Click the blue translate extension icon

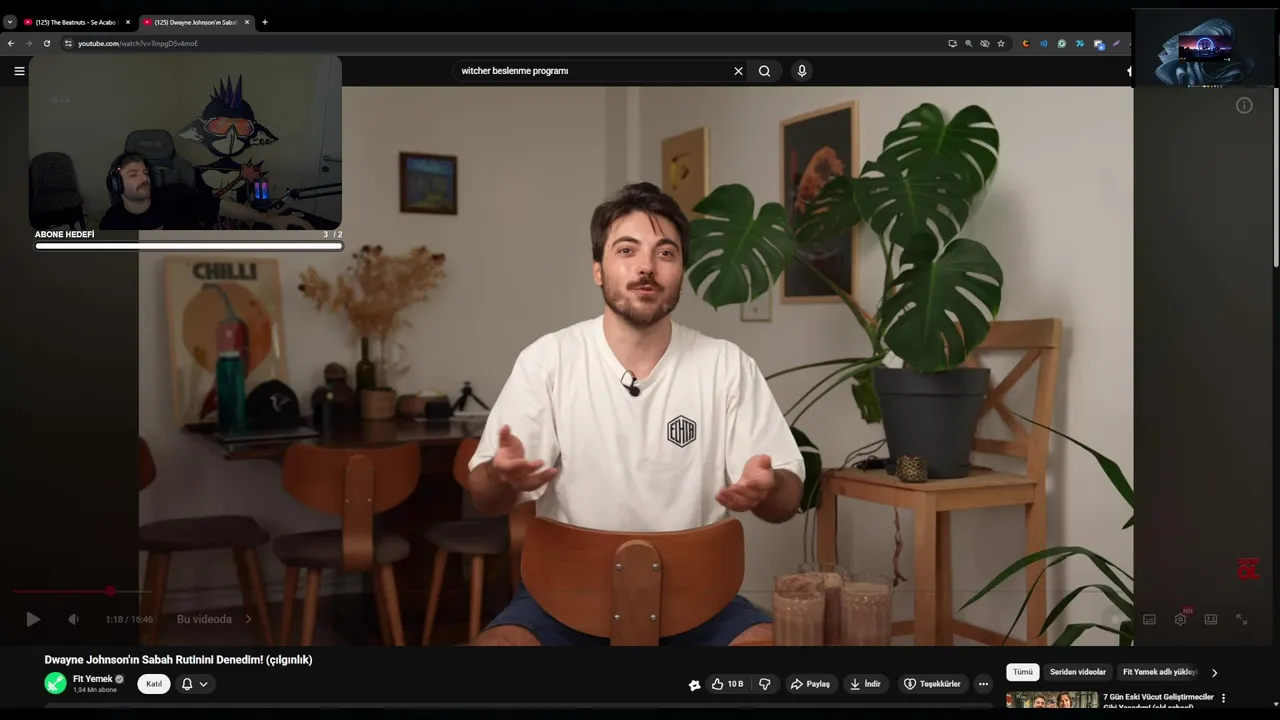1098,44
